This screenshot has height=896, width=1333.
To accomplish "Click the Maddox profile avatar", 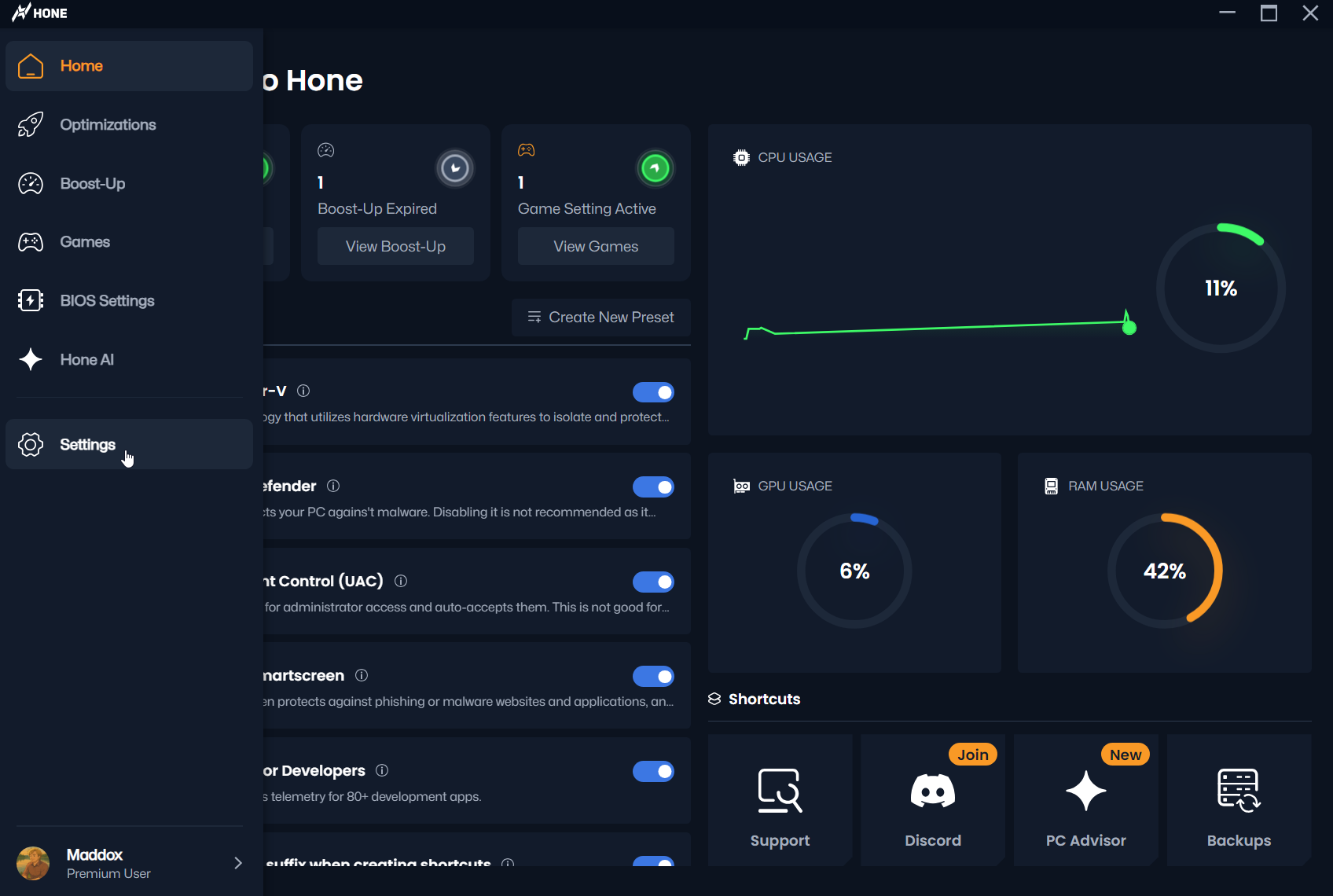I will pyautogui.click(x=33, y=863).
